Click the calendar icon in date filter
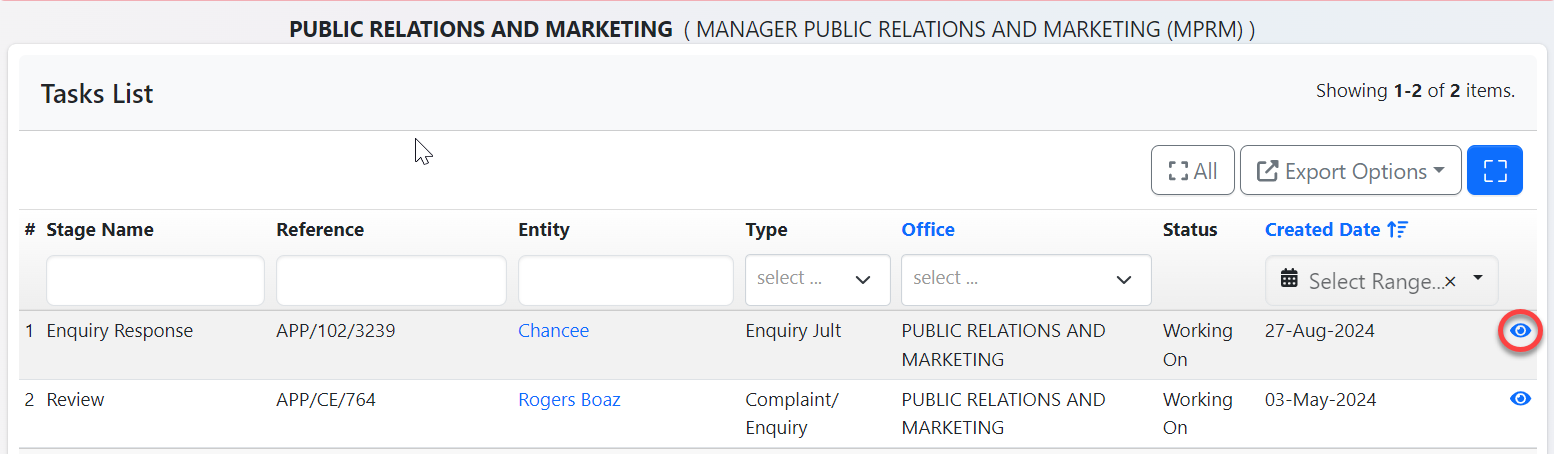 tap(1289, 280)
